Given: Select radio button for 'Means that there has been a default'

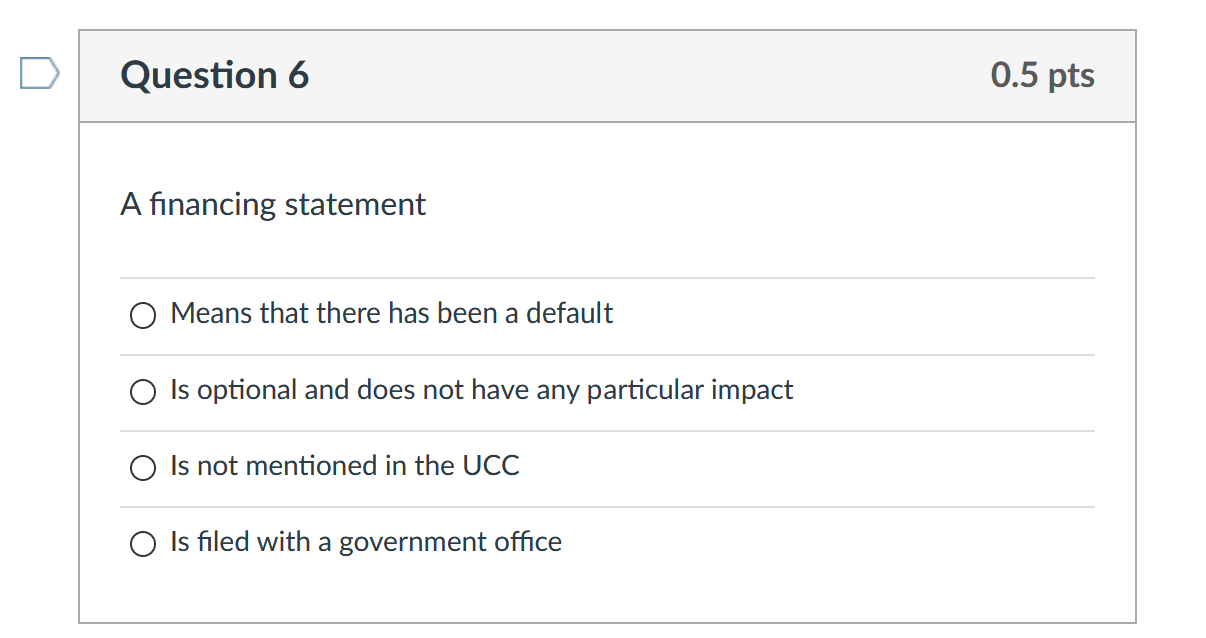Looking at the screenshot, I should [143, 316].
